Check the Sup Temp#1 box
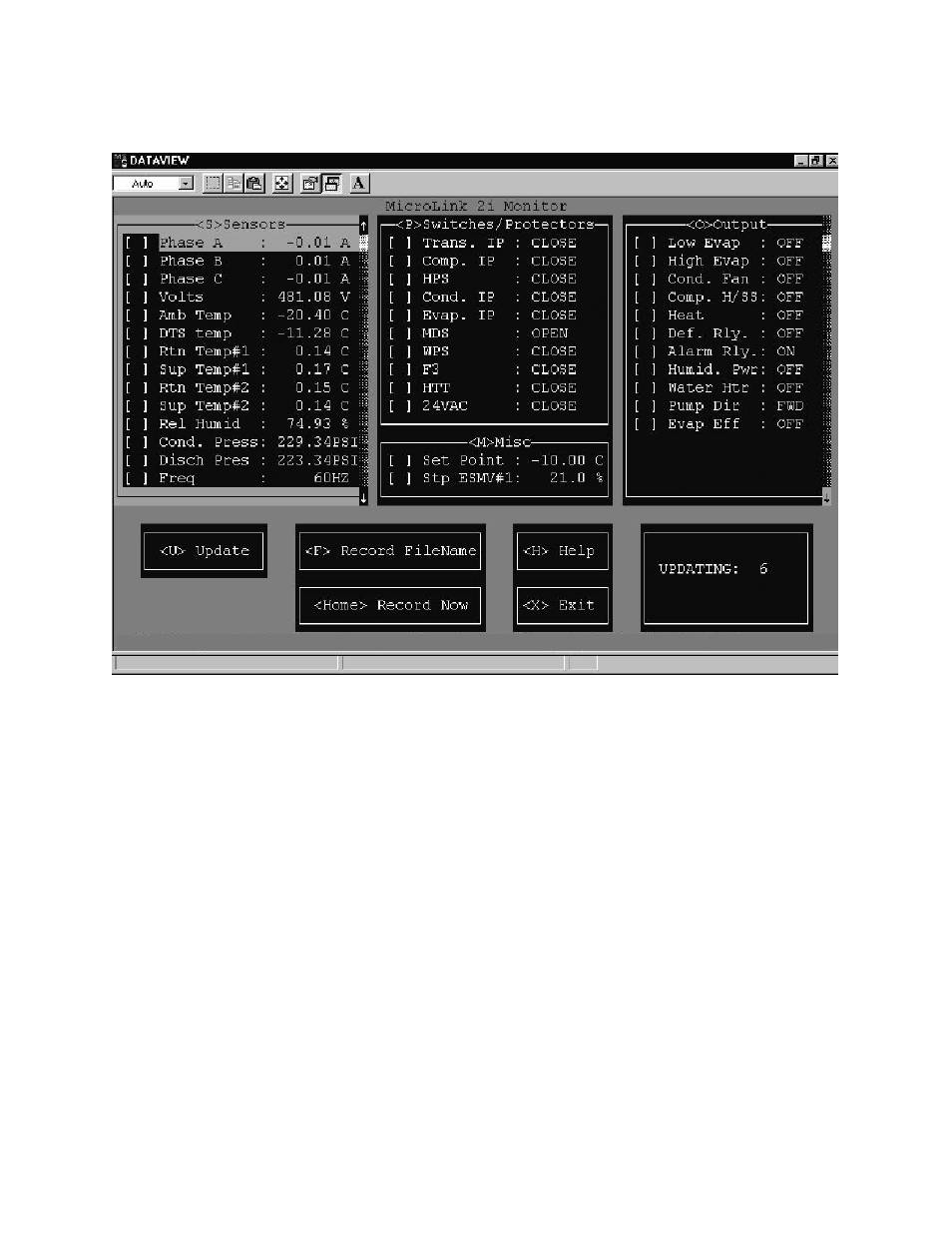The height and width of the screenshot is (1233, 952). [x=138, y=369]
